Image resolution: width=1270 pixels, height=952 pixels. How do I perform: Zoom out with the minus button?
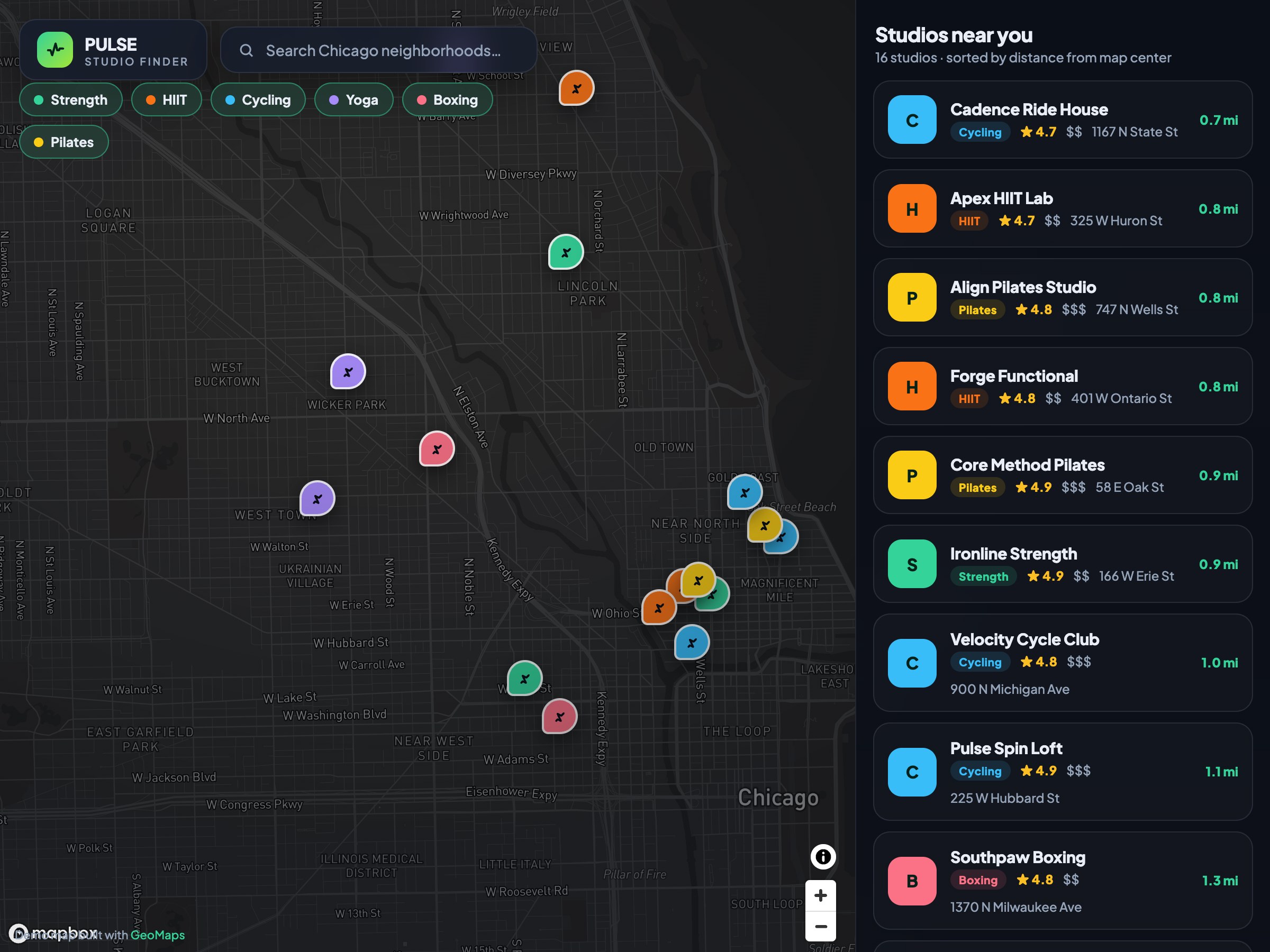(820, 926)
